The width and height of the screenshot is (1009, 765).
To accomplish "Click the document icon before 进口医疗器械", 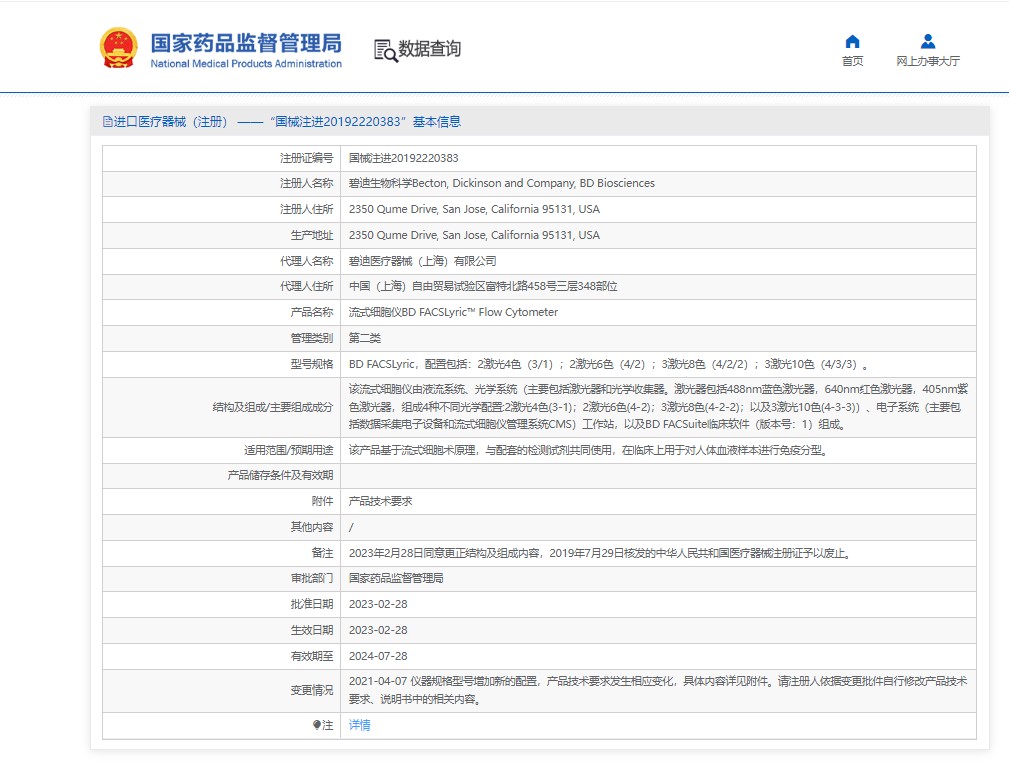I will coord(107,122).
